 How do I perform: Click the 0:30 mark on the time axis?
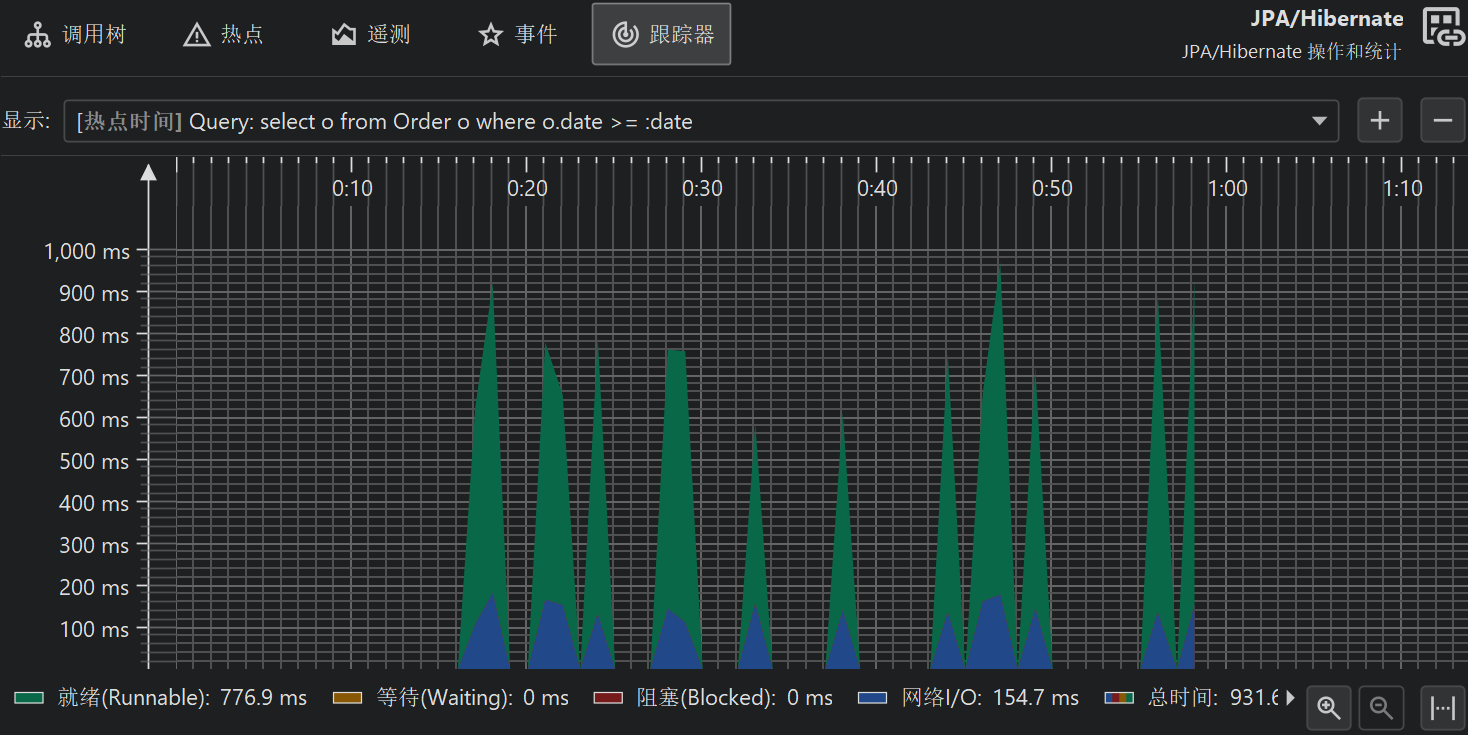(x=702, y=188)
